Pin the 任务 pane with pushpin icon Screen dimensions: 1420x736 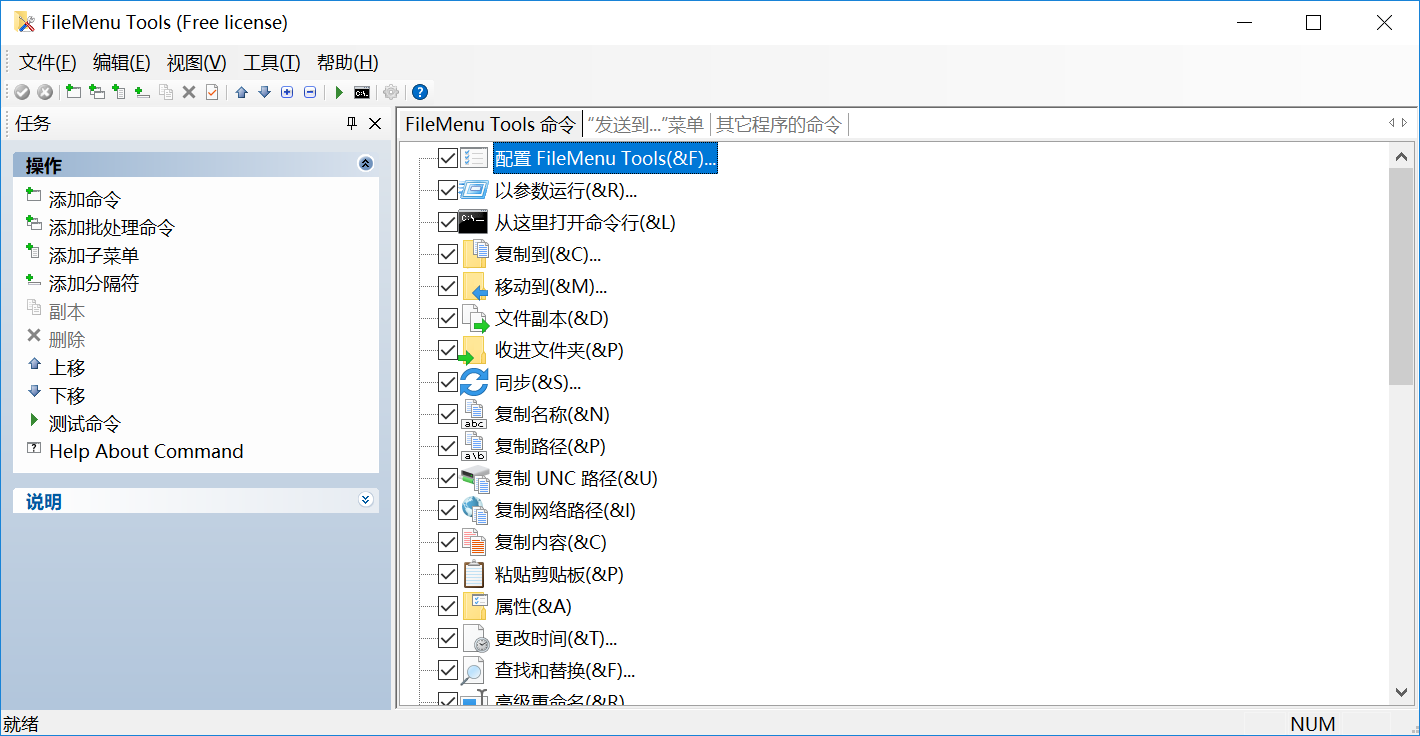[x=351, y=123]
